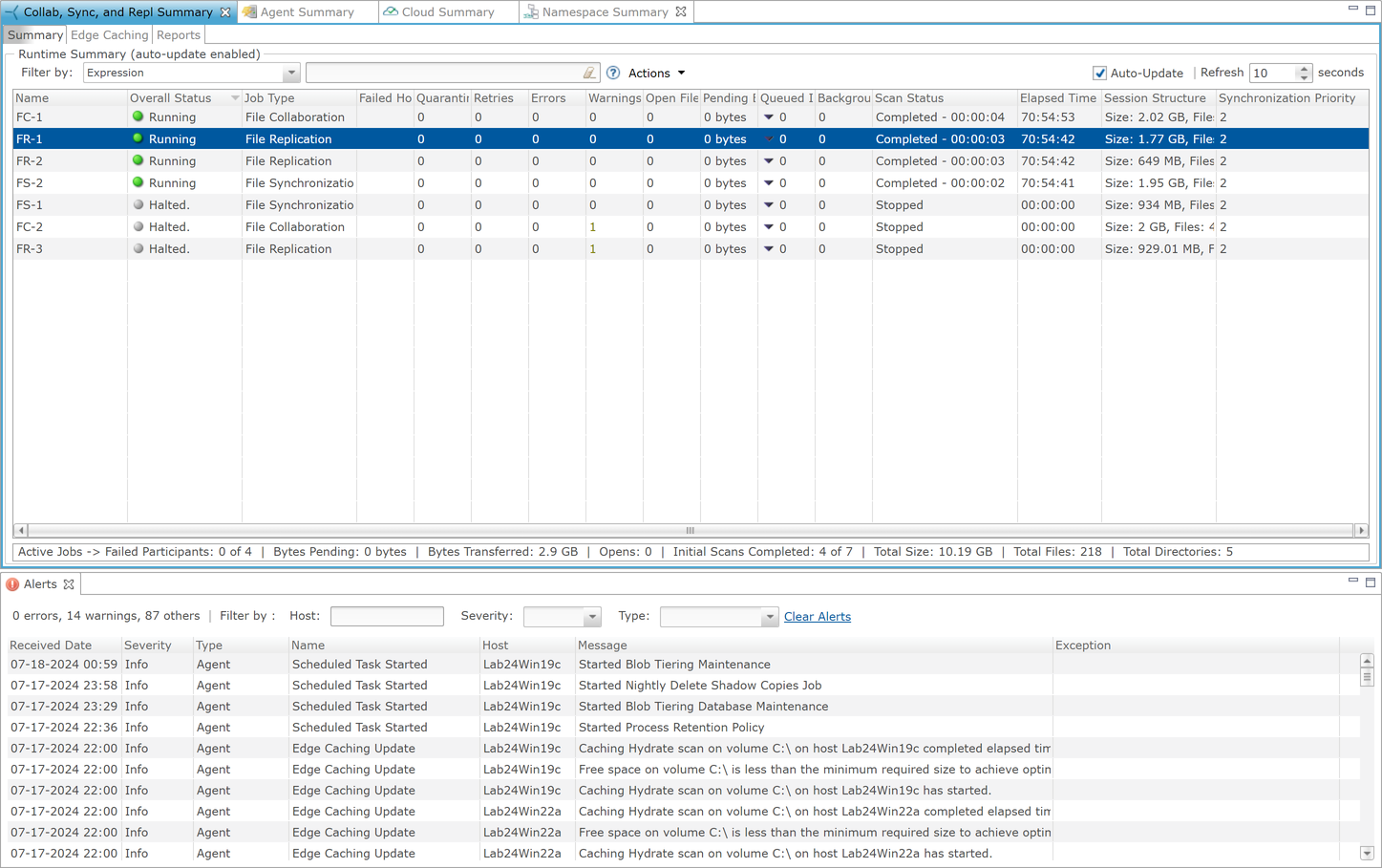Click Queued arrow icon in FS-1 row
The height and width of the screenshot is (868, 1382).
(x=769, y=205)
